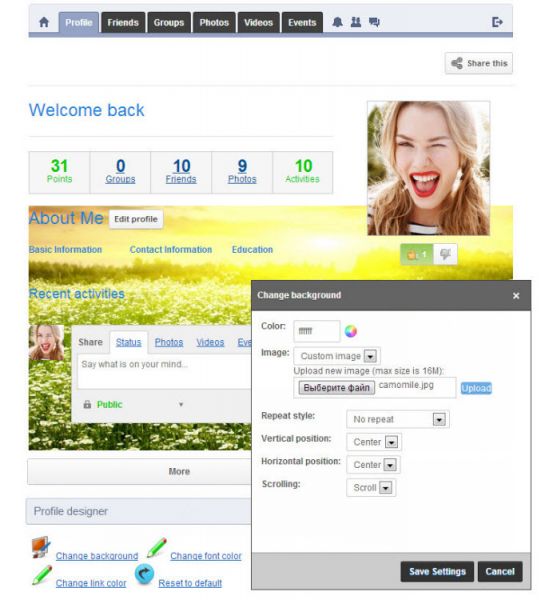Switch to the Friends tab

point(123,23)
